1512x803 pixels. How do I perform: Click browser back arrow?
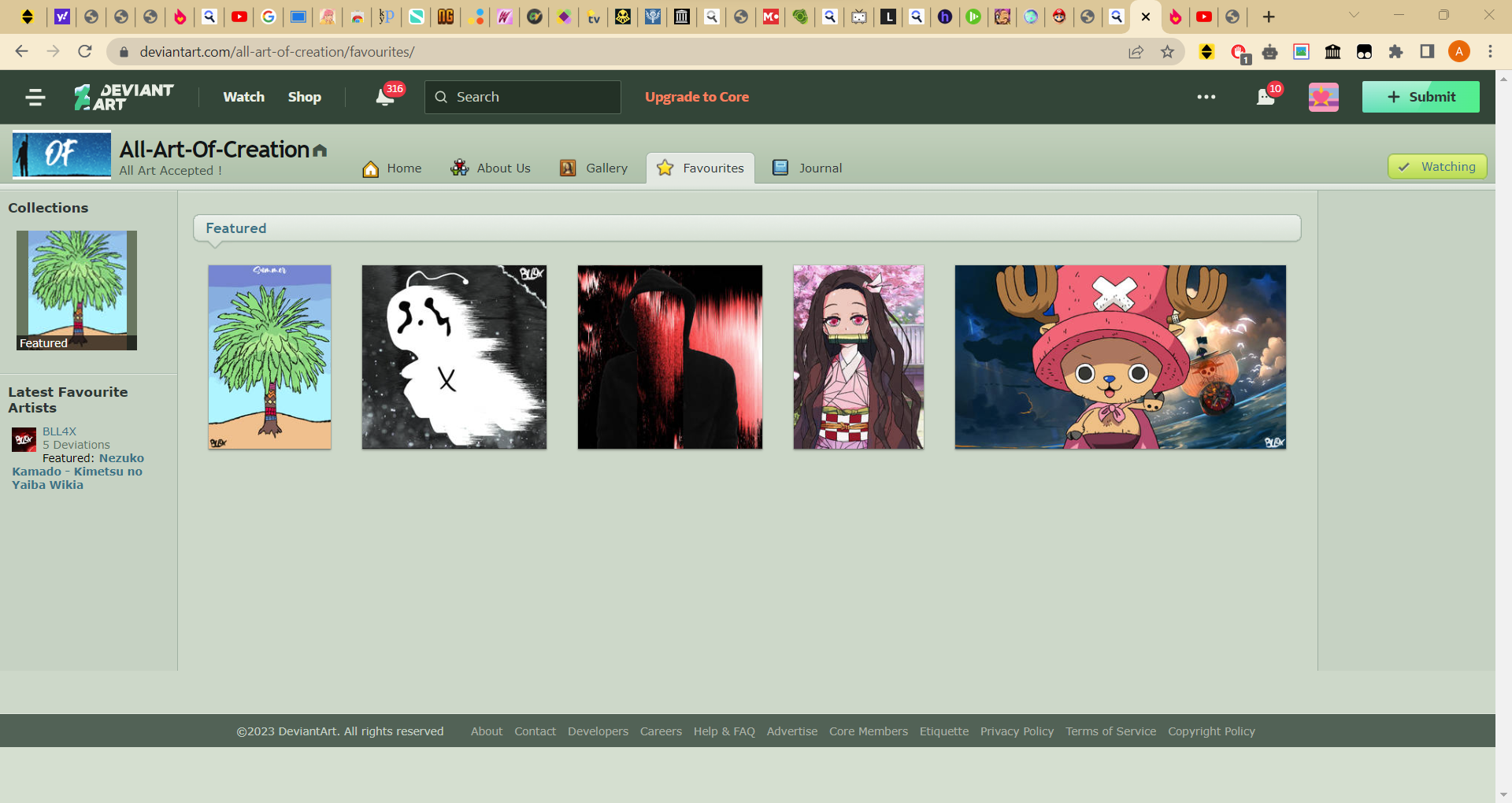coord(21,51)
